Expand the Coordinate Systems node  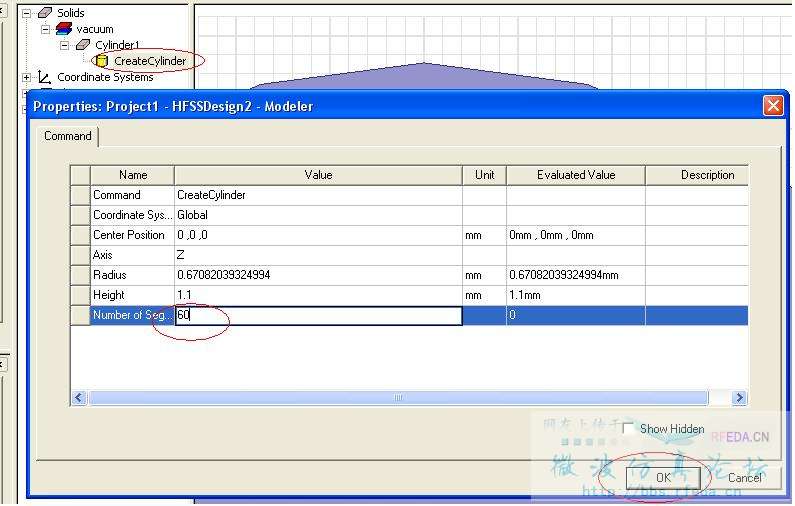(26, 78)
